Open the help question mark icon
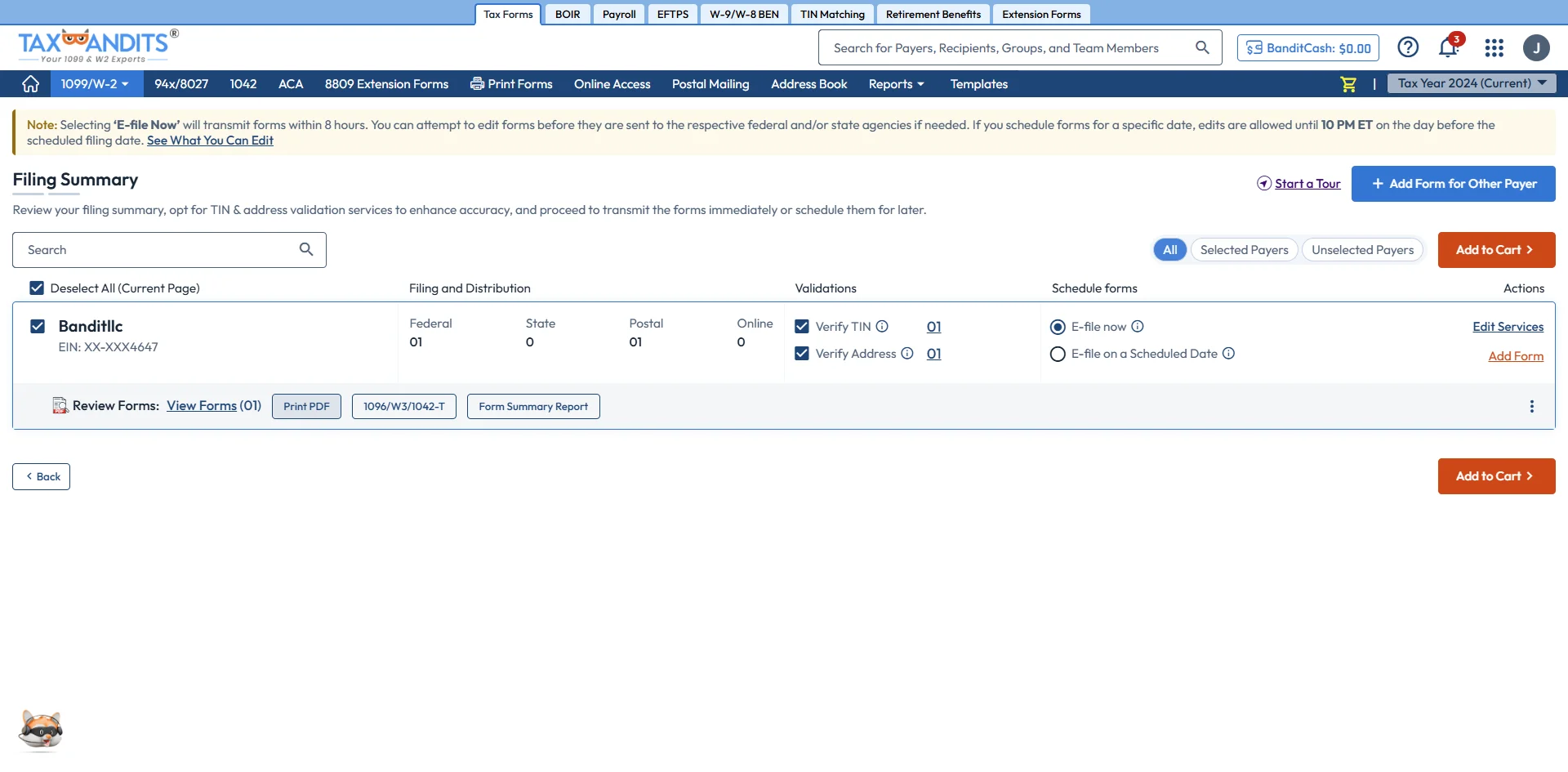This screenshot has height=772, width=1568. (x=1408, y=47)
